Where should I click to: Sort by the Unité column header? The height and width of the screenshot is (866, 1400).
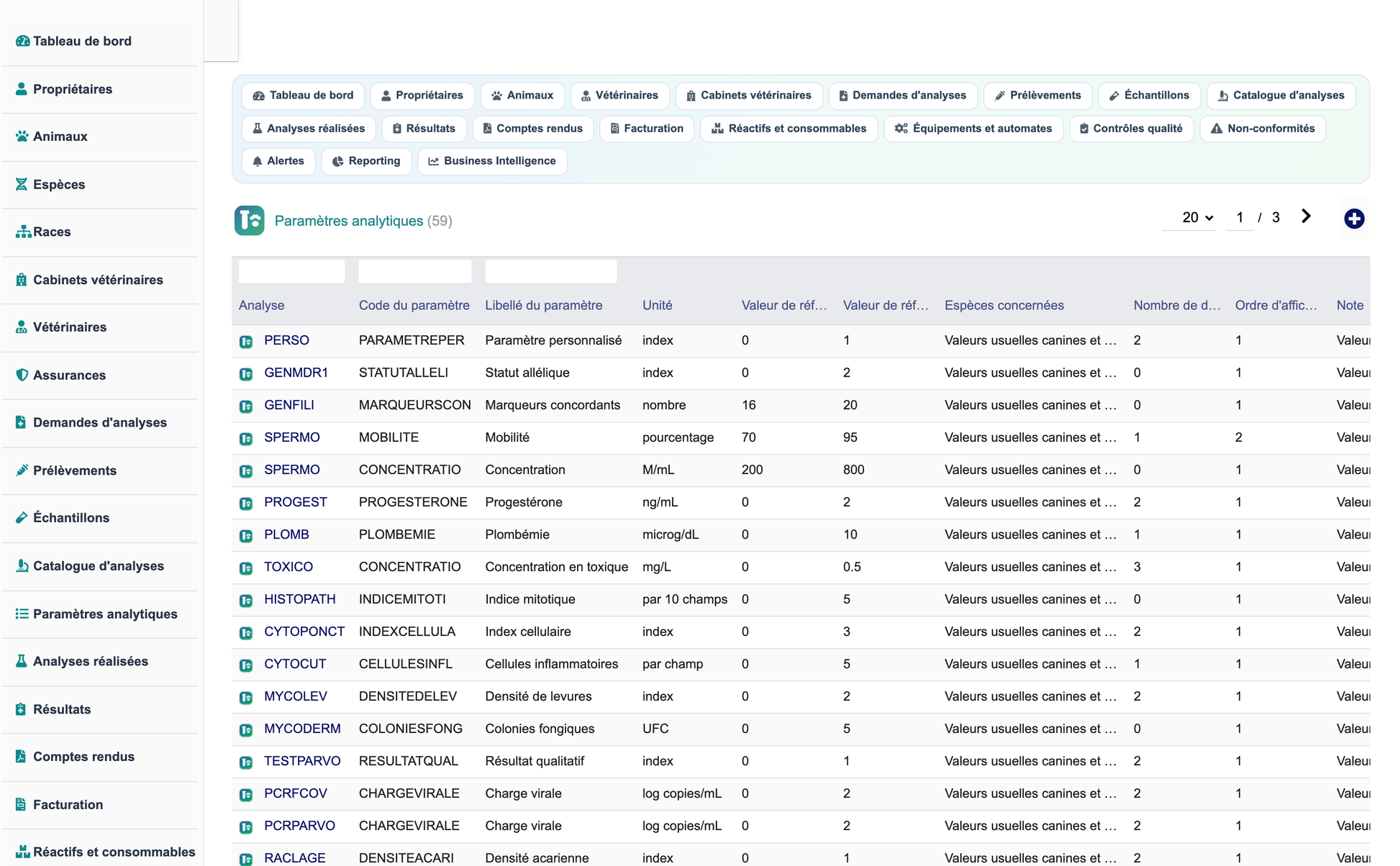658,306
